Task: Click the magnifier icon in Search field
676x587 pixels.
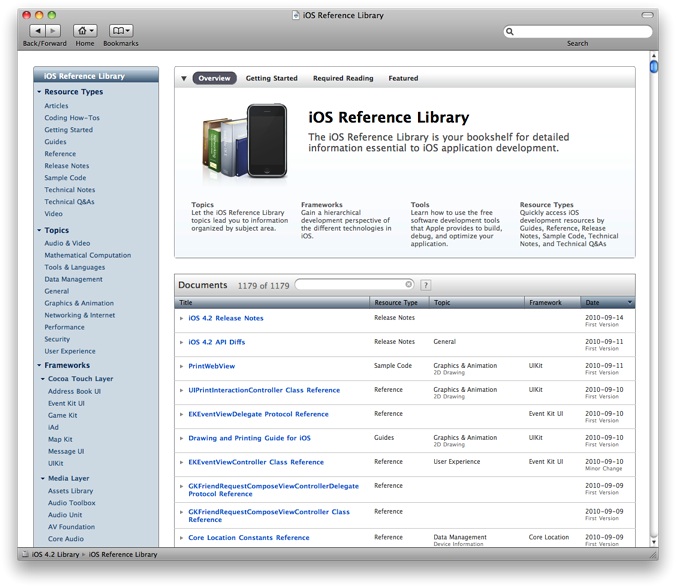Action: (510, 31)
